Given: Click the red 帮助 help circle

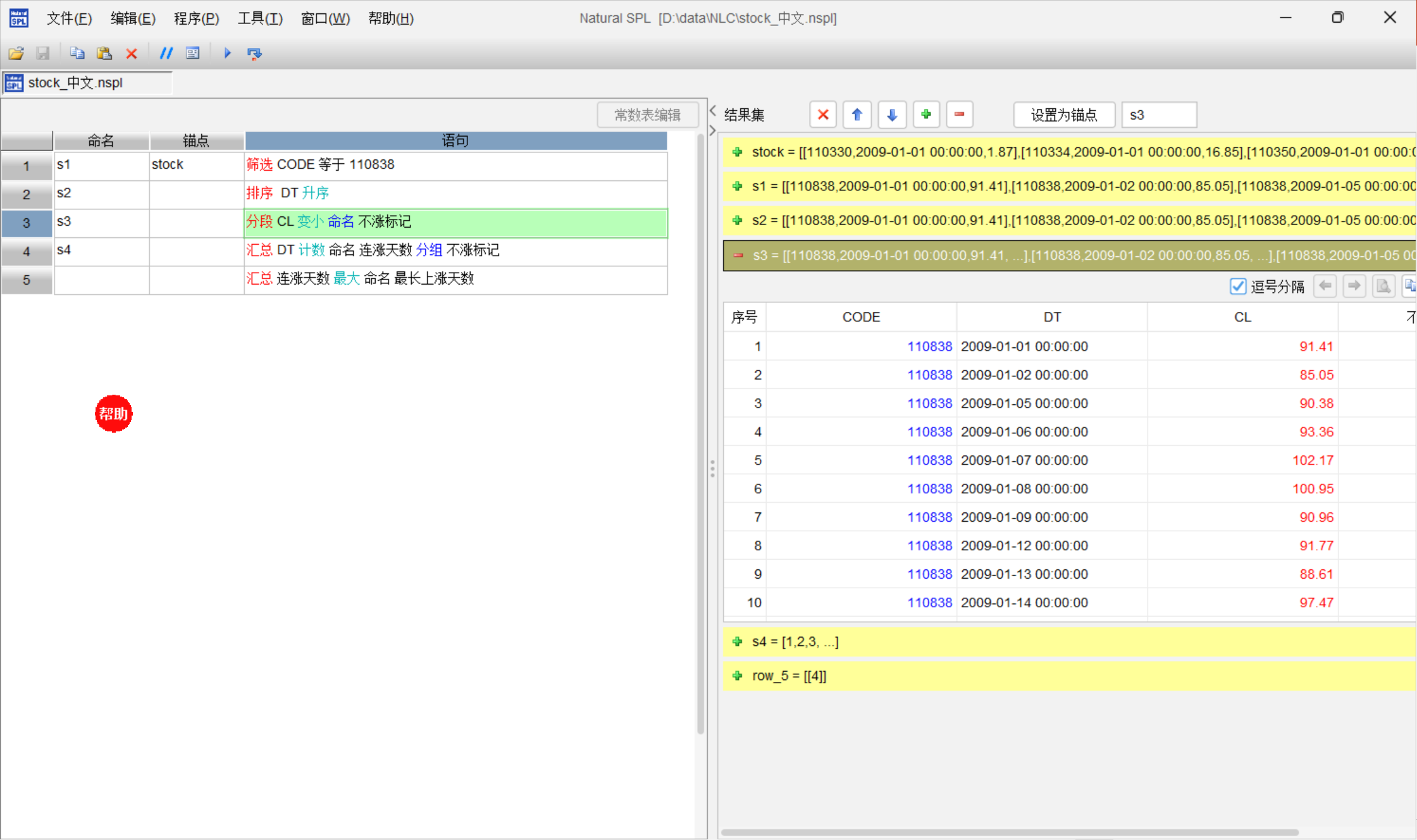Looking at the screenshot, I should 114,414.
